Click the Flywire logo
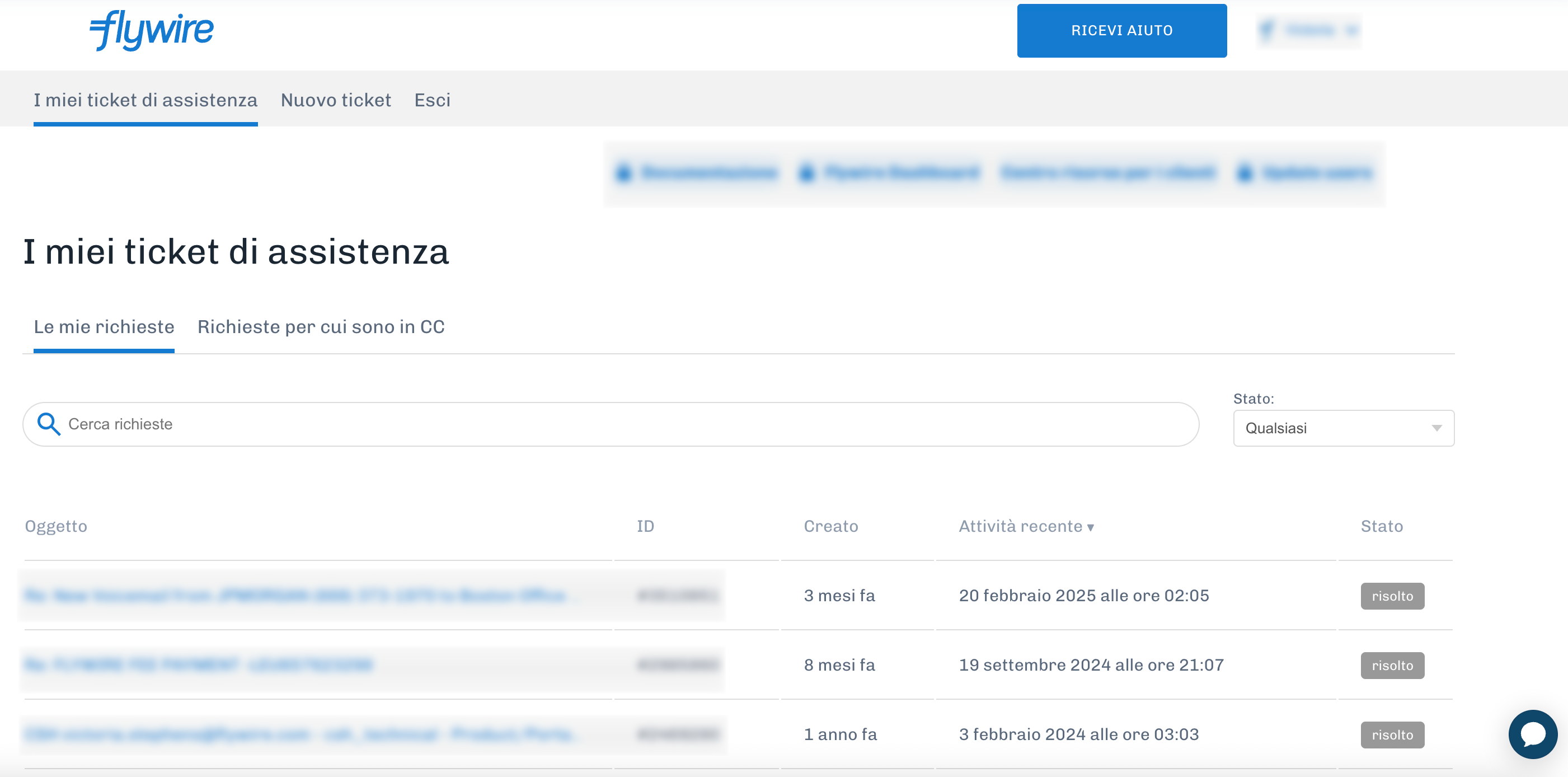The image size is (1568, 777). (152, 30)
